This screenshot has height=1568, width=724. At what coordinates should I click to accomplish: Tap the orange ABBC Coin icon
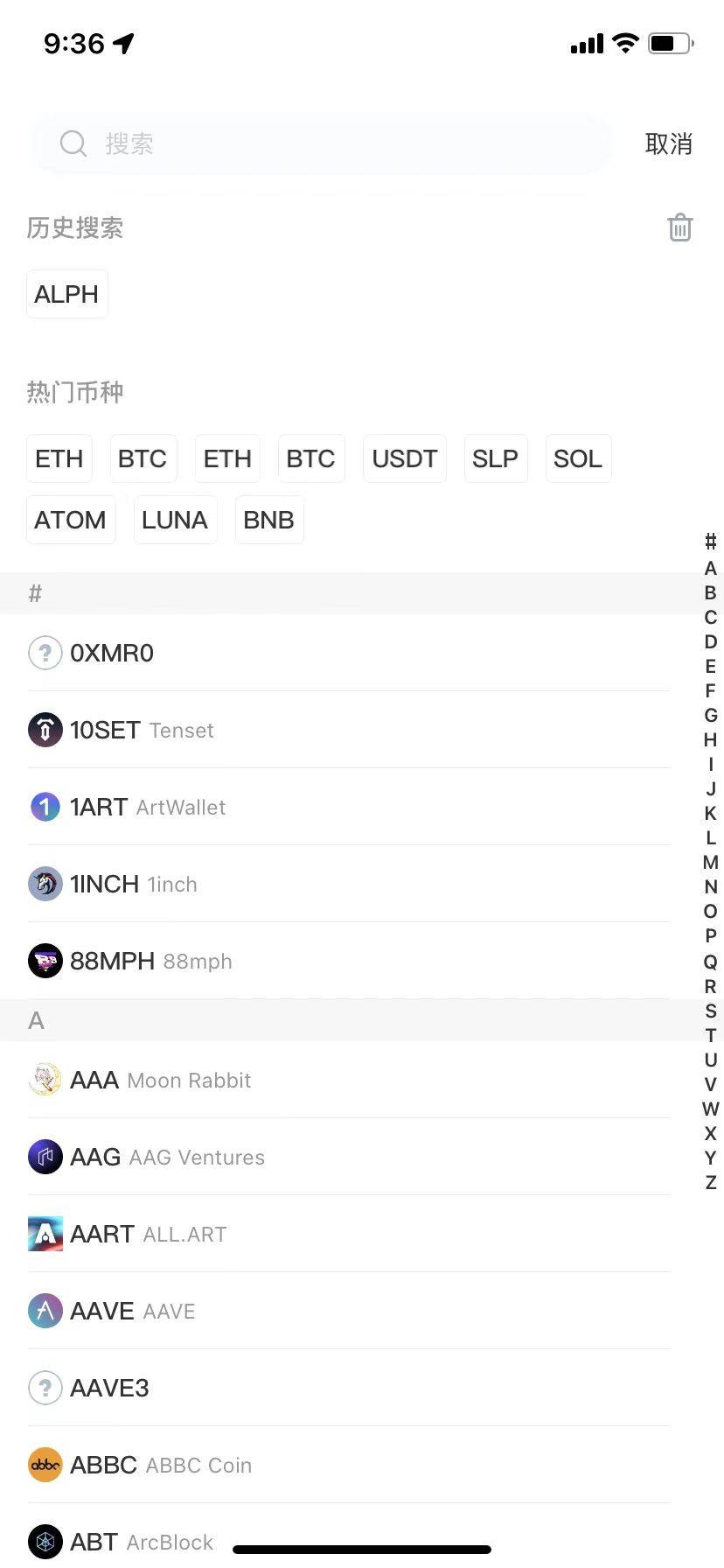pyautogui.click(x=45, y=1465)
